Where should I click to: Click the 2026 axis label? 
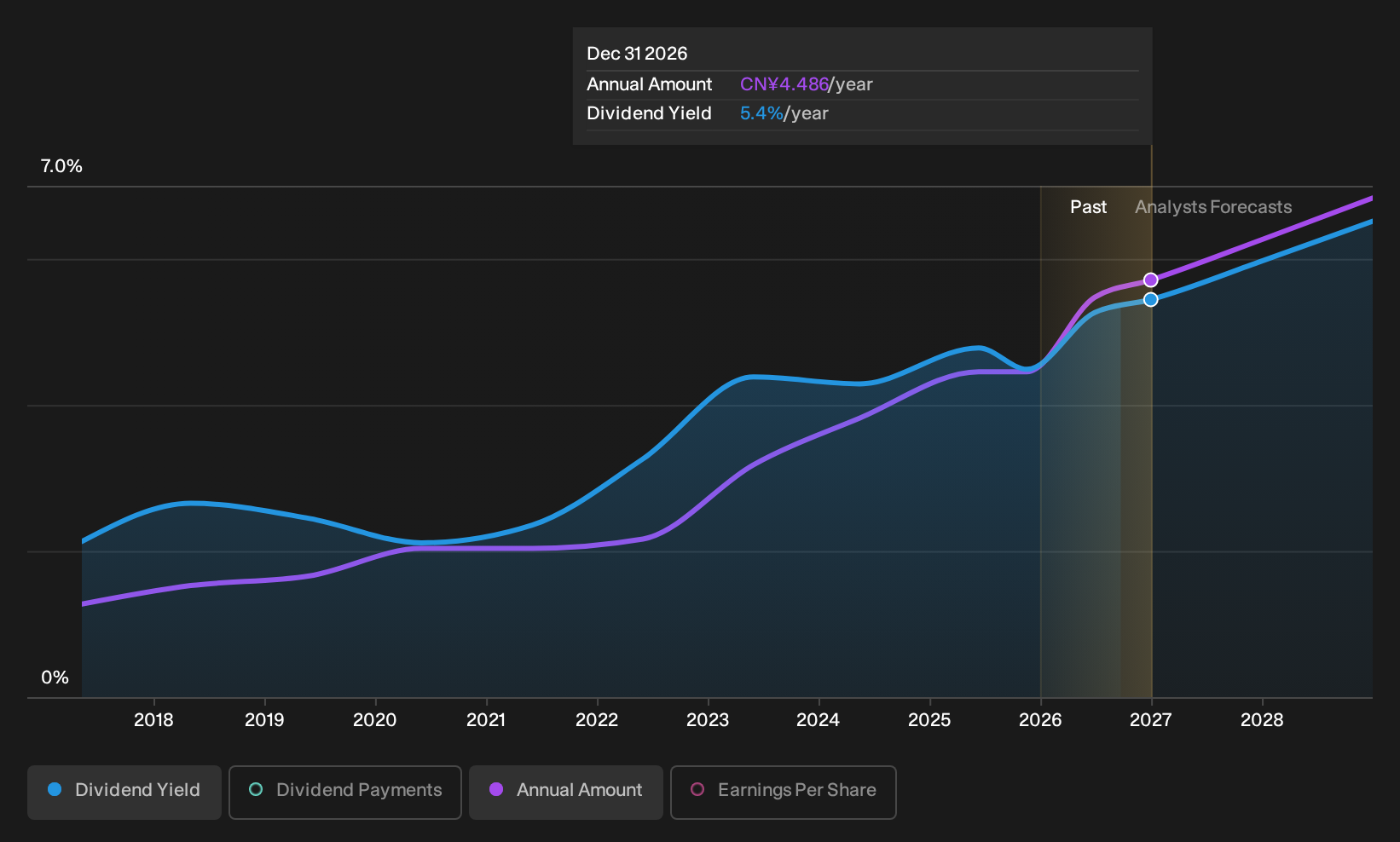tap(1040, 720)
